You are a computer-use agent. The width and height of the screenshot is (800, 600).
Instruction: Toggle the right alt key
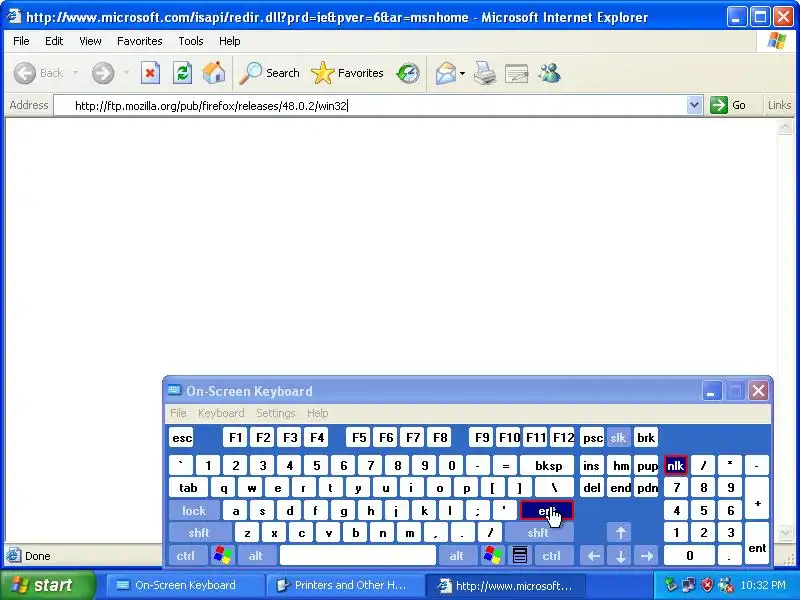coord(457,555)
